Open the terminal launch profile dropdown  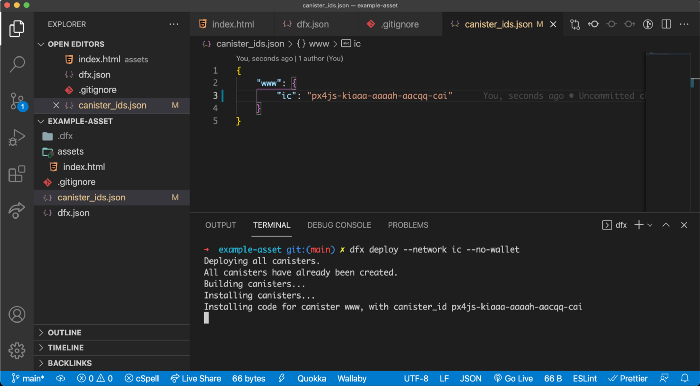click(650, 225)
